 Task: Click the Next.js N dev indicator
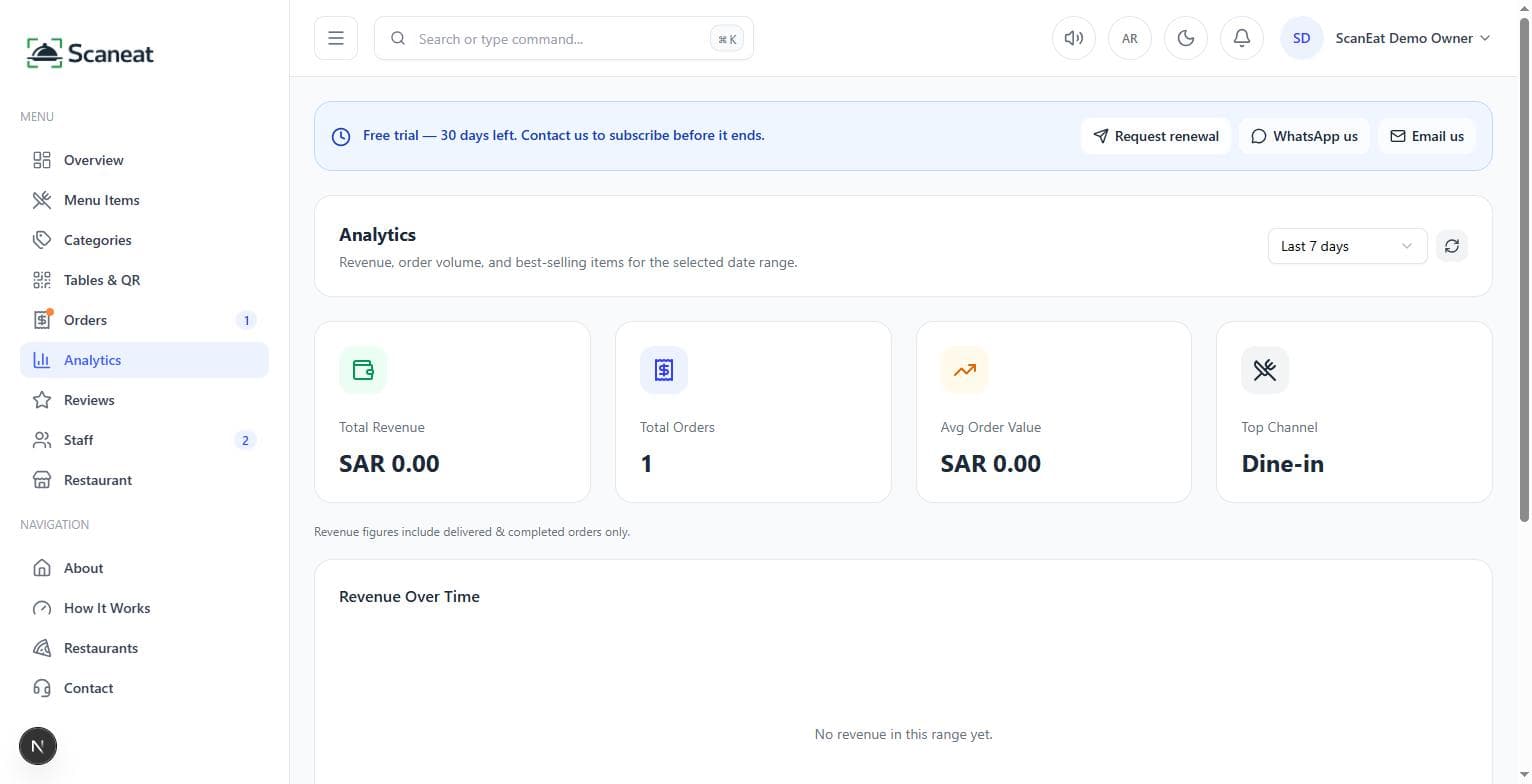pyautogui.click(x=38, y=746)
